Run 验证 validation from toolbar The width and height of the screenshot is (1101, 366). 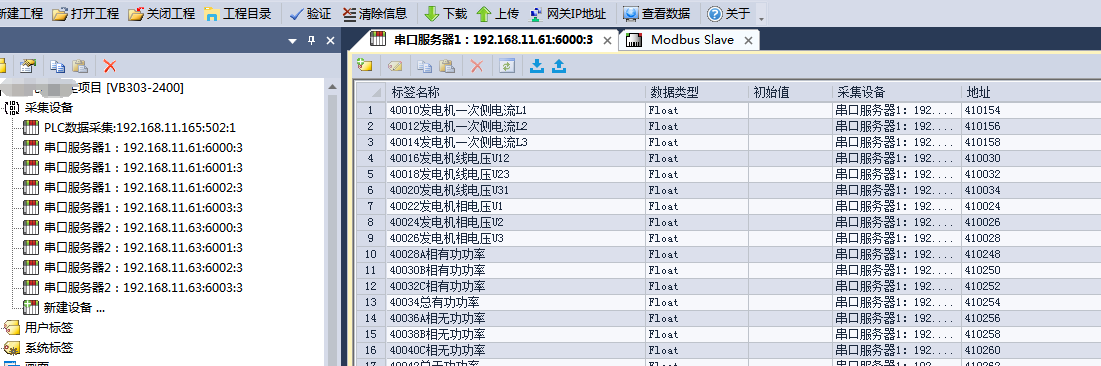[310, 13]
